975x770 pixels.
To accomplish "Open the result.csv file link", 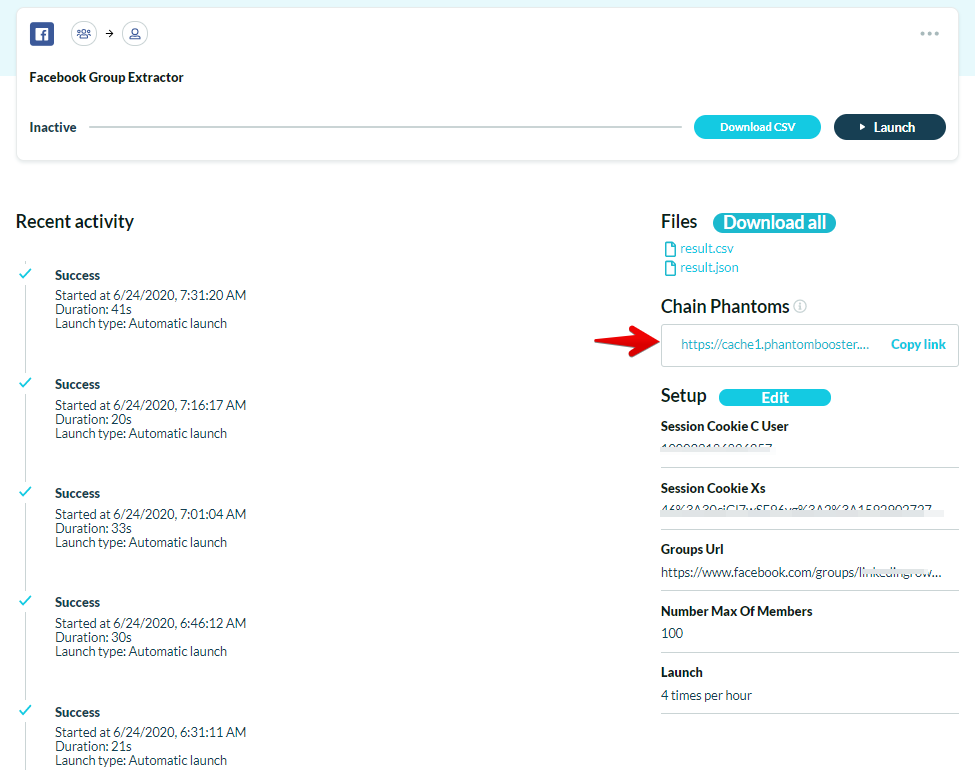I will click(706, 249).
